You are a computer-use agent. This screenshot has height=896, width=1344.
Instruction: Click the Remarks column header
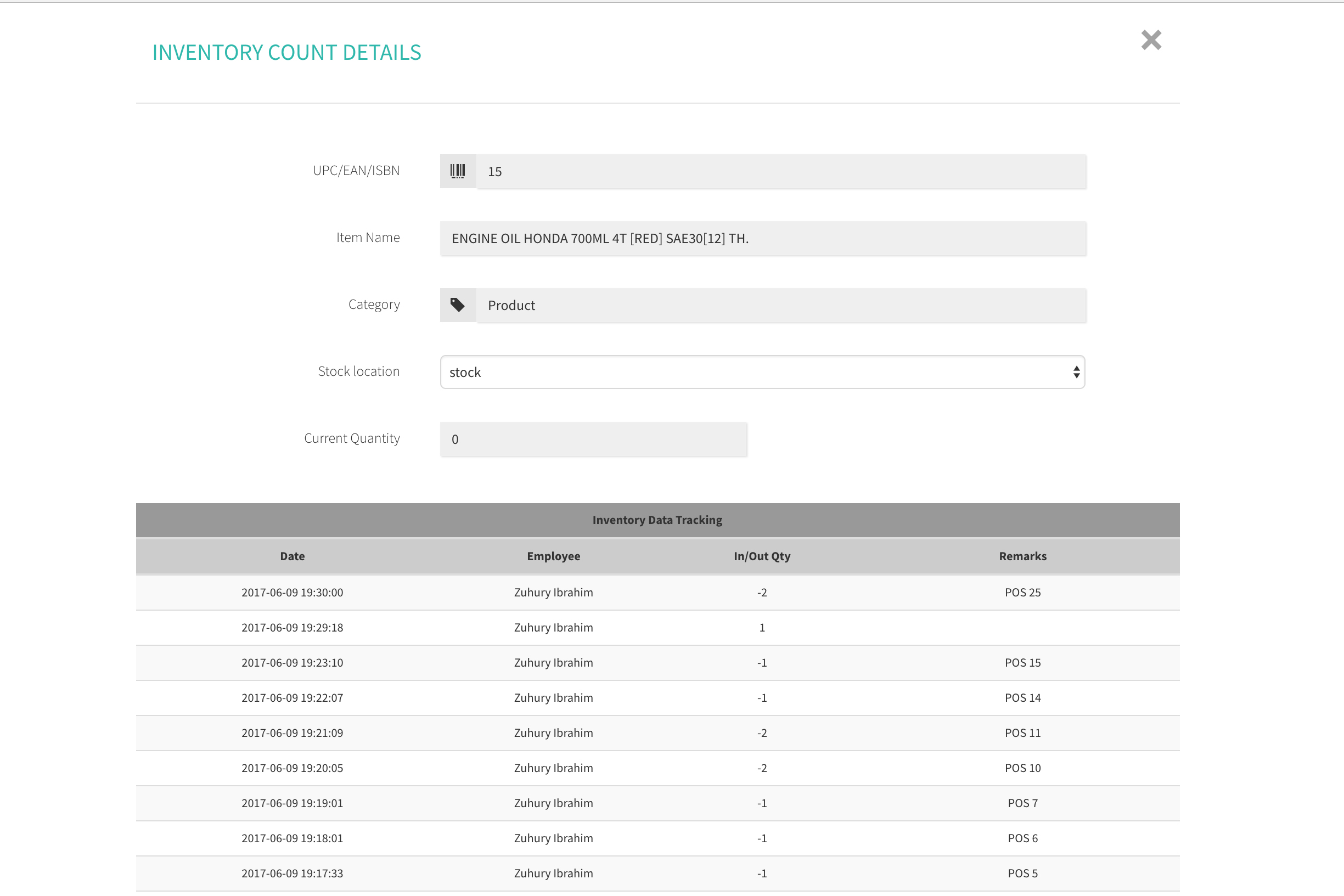[1022, 556]
